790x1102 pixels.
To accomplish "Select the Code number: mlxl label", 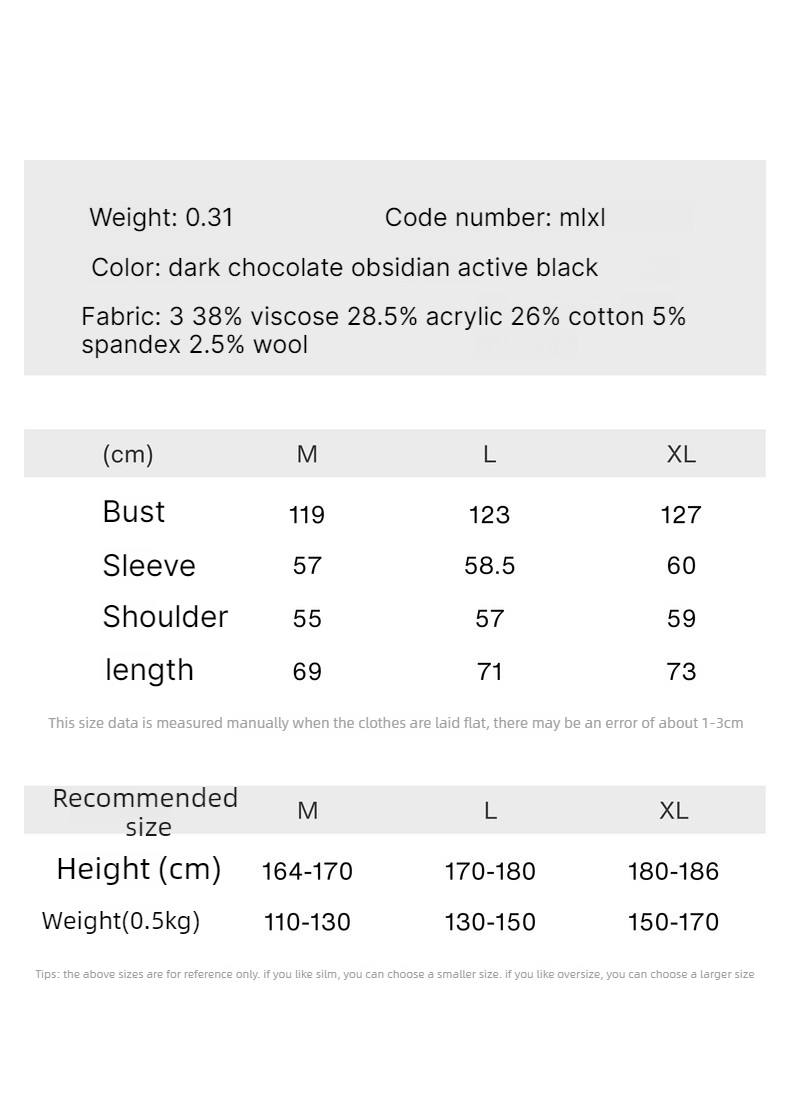I will point(495,217).
